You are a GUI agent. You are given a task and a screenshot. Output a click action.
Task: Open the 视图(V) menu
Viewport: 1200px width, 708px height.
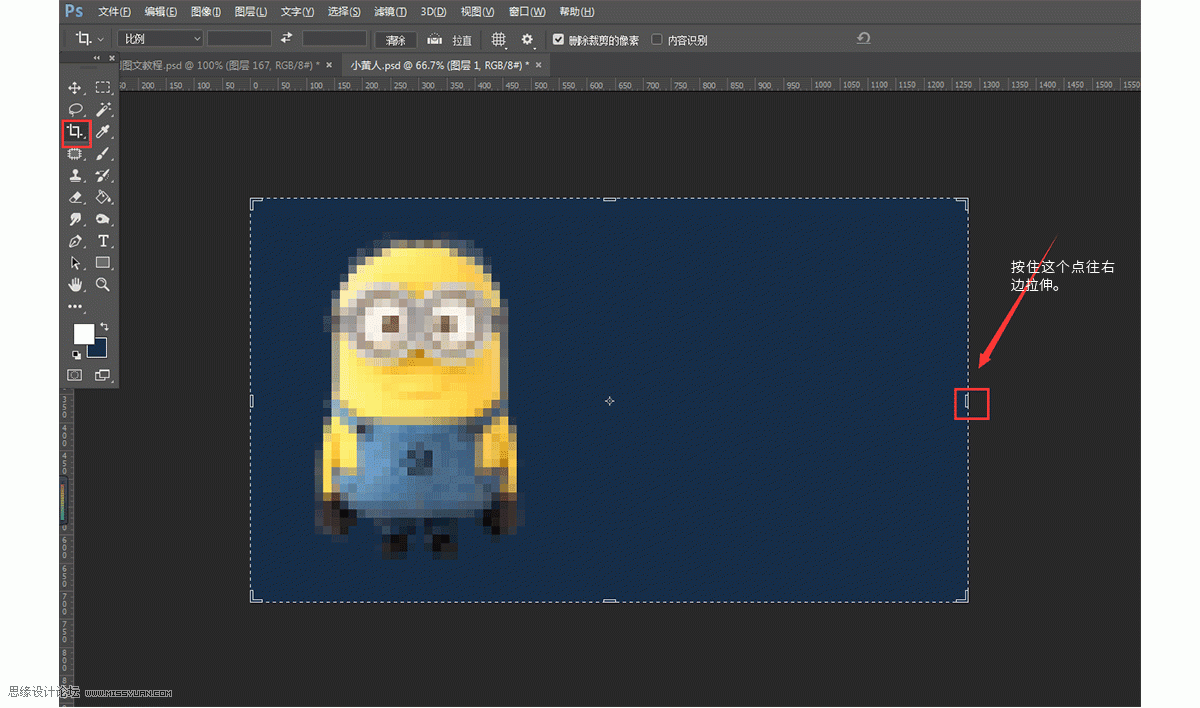pos(478,12)
